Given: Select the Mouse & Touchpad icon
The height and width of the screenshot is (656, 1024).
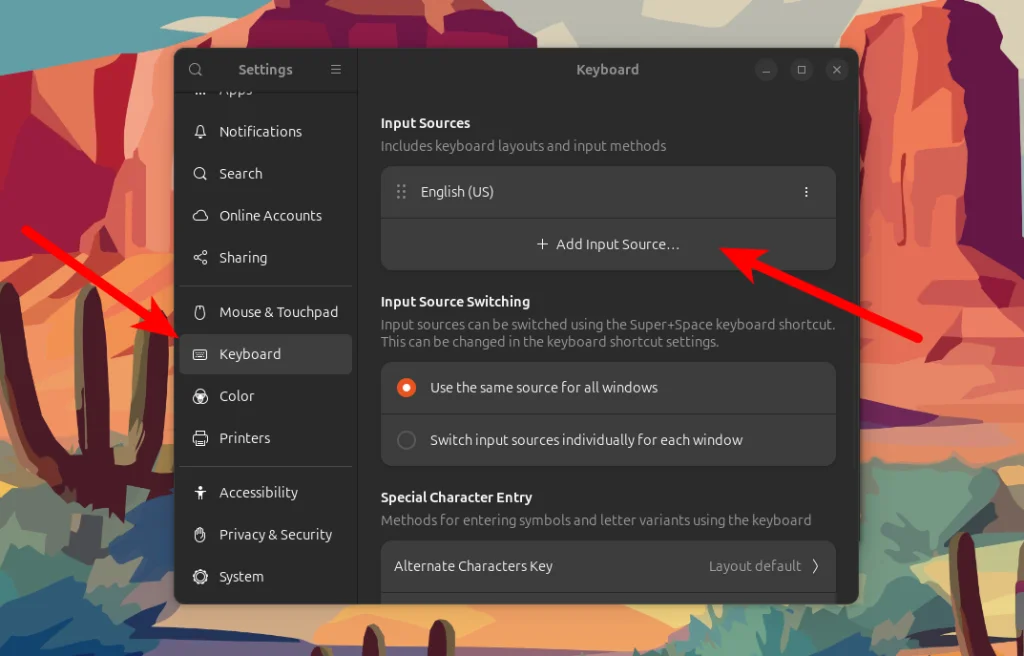Looking at the screenshot, I should [x=202, y=311].
